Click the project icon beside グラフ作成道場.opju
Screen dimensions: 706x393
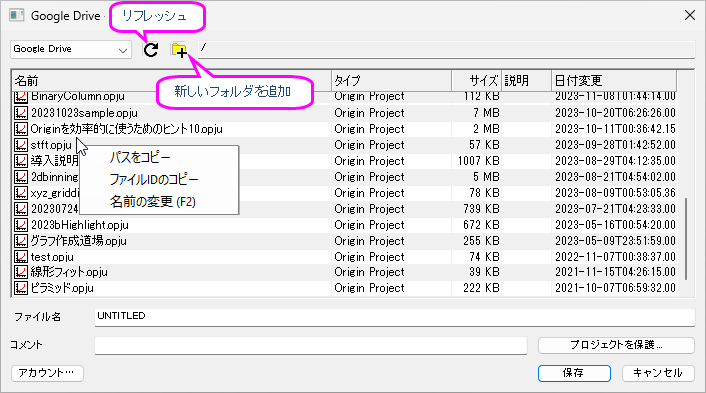(21, 241)
